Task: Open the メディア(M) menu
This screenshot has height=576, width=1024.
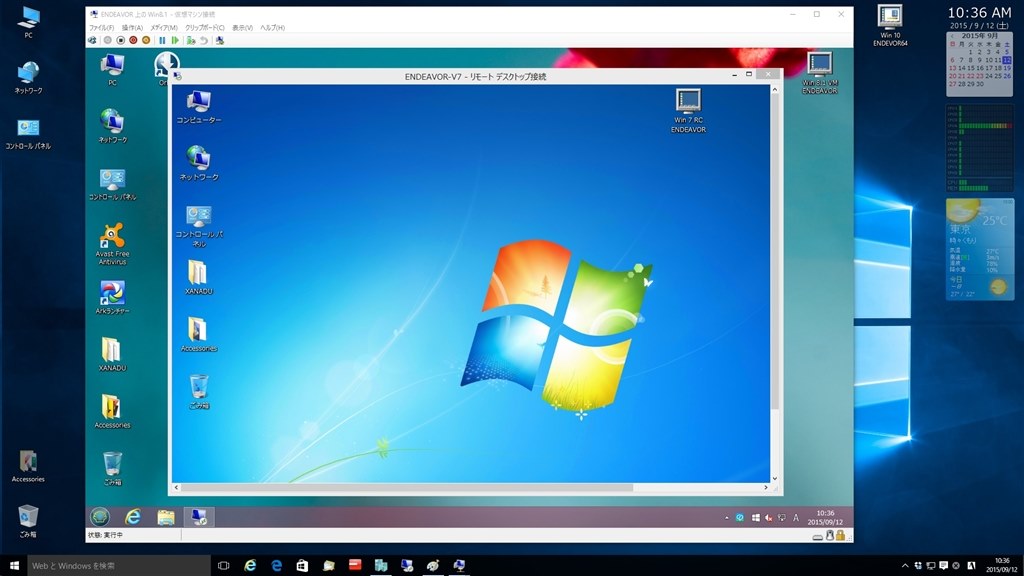Action: pos(164,28)
